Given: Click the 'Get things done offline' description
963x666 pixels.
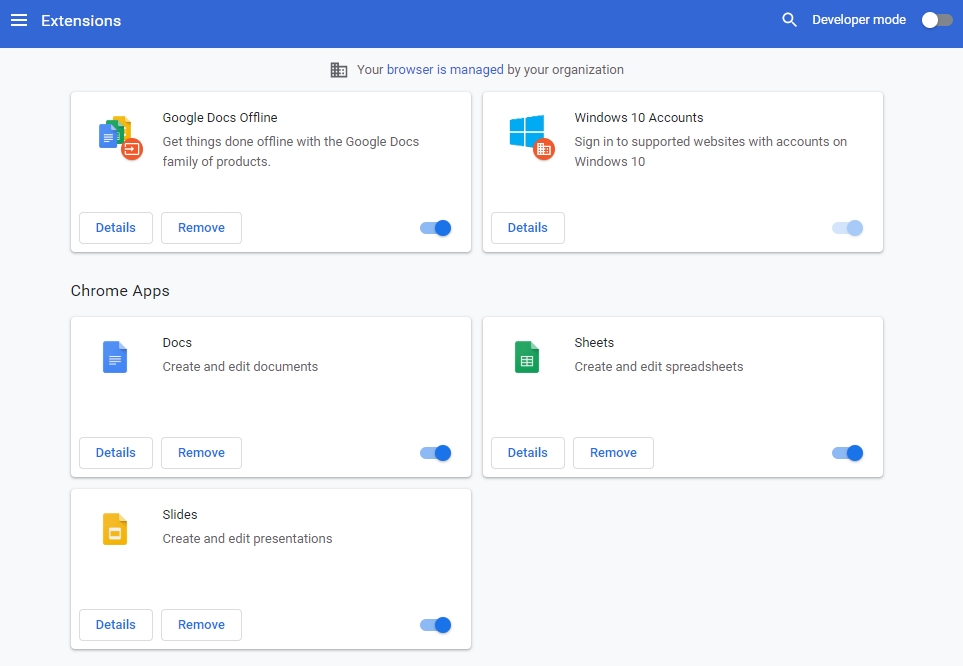Looking at the screenshot, I should tap(290, 152).
